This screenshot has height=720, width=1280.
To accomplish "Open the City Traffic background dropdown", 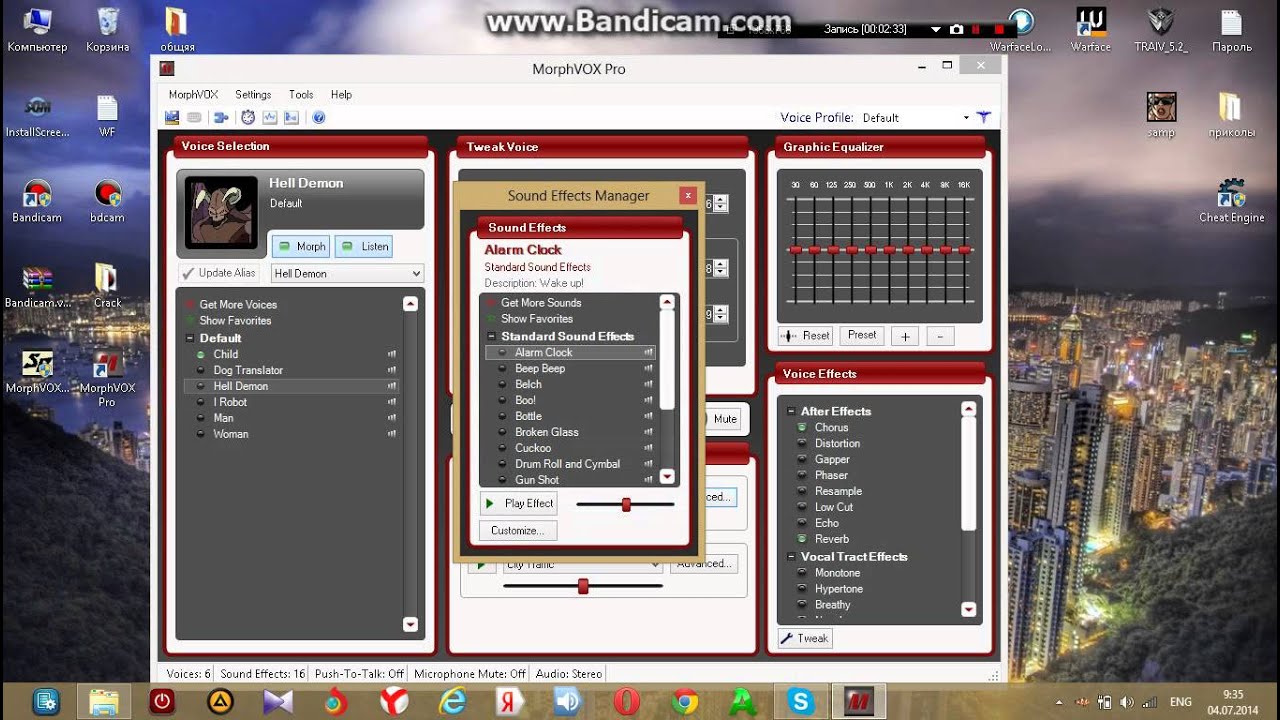I will [x=656, y=565].
